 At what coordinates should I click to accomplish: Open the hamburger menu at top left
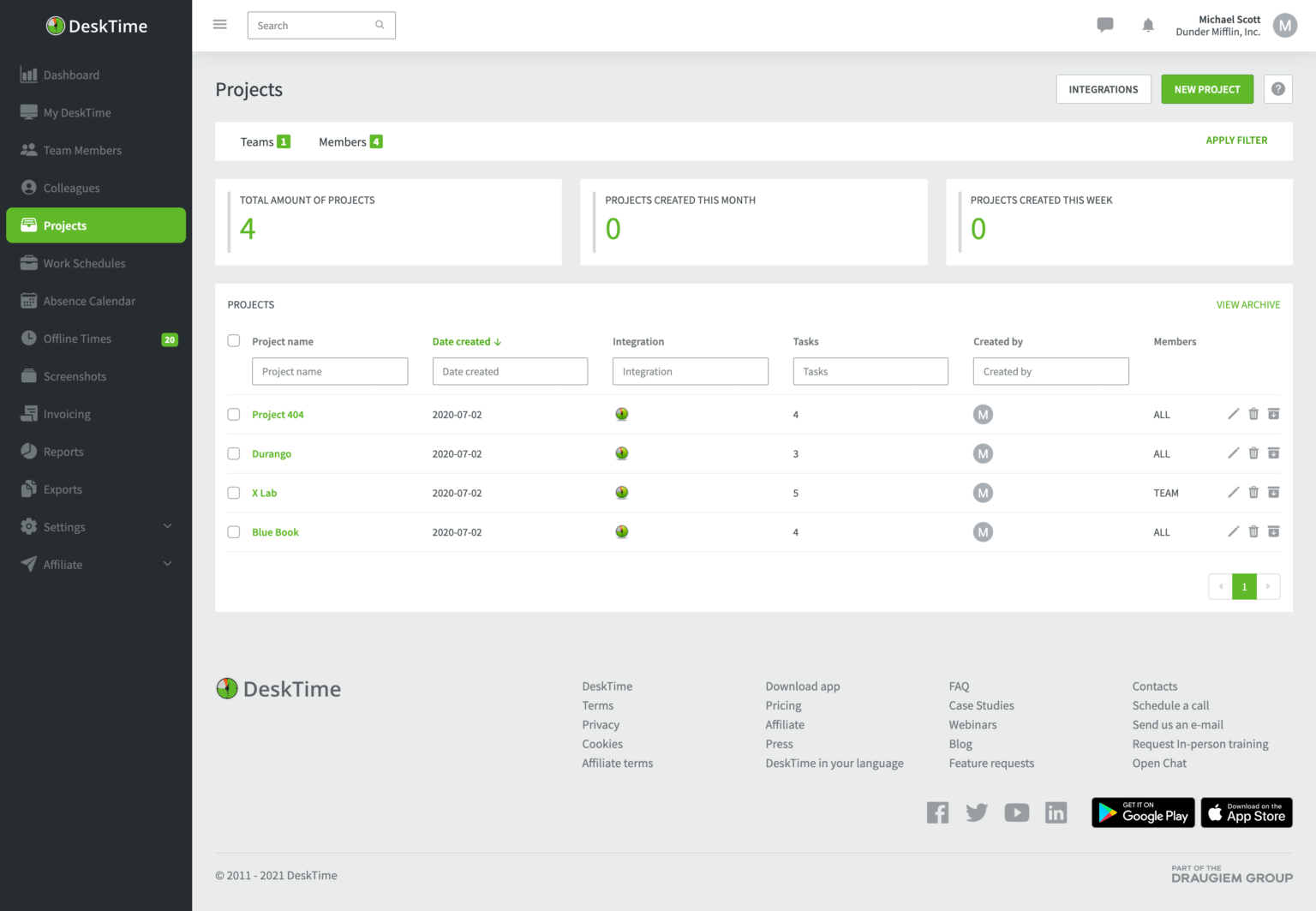click(x=219, y=24)
